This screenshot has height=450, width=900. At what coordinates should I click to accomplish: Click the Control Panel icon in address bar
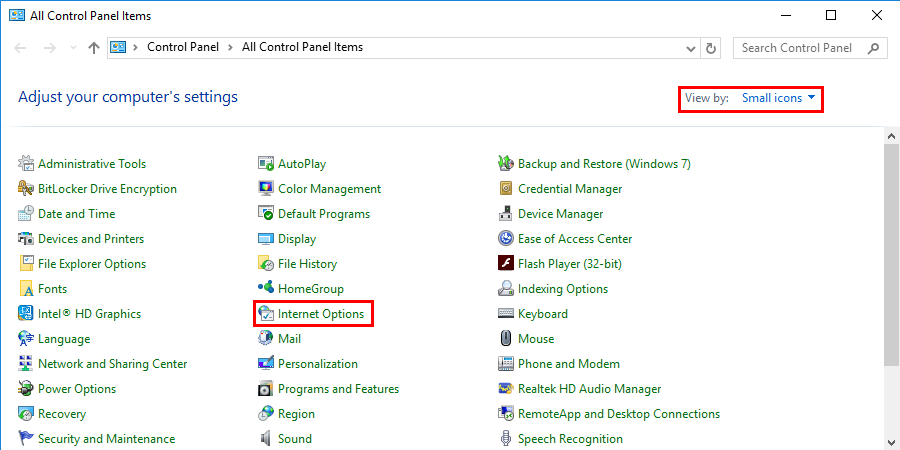point(118,48)
